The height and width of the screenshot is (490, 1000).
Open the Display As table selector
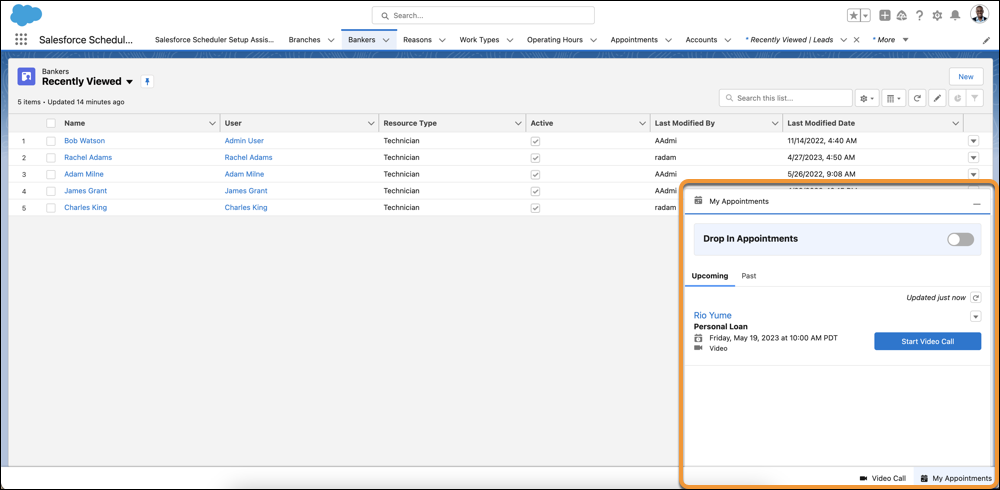(895, 98)
